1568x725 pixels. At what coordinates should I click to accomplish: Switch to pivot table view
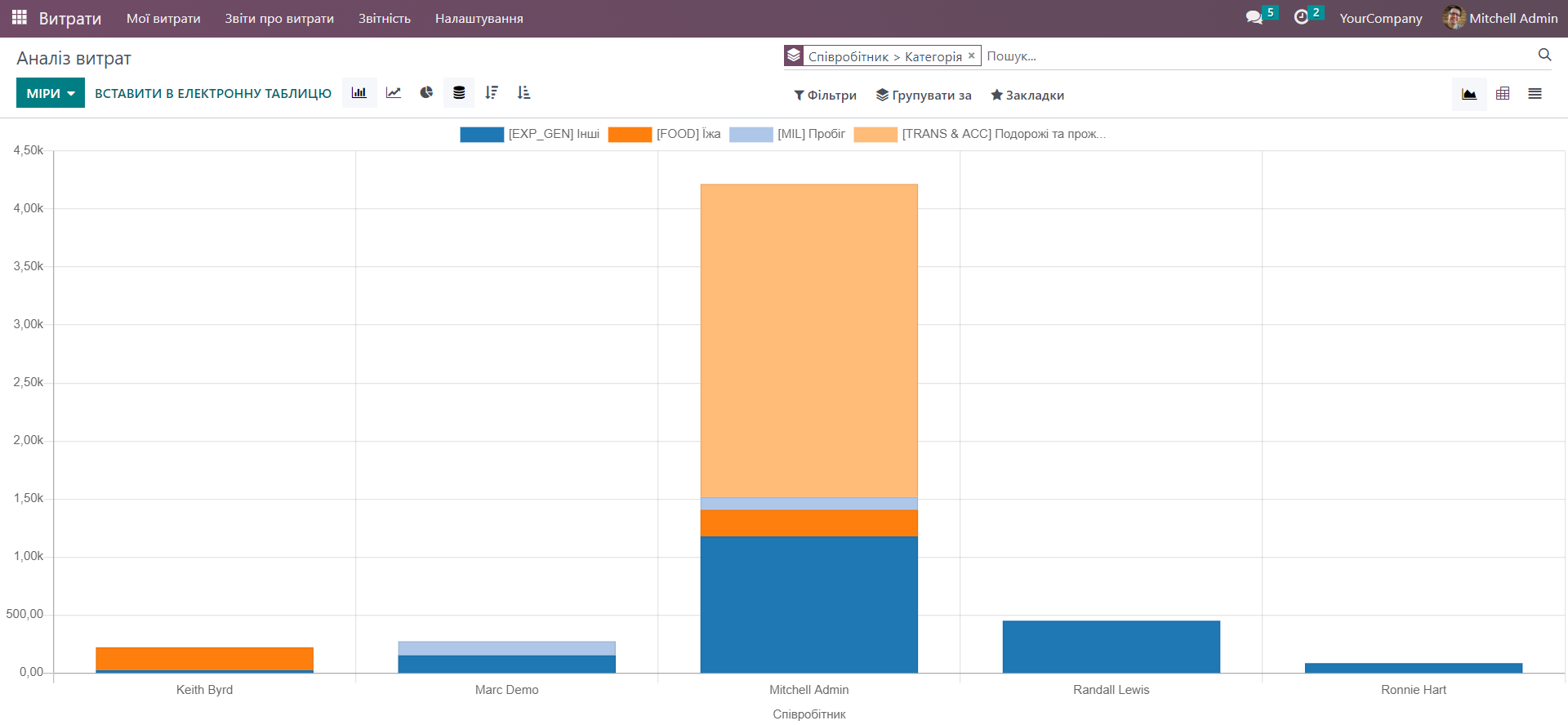(1503, 94)
